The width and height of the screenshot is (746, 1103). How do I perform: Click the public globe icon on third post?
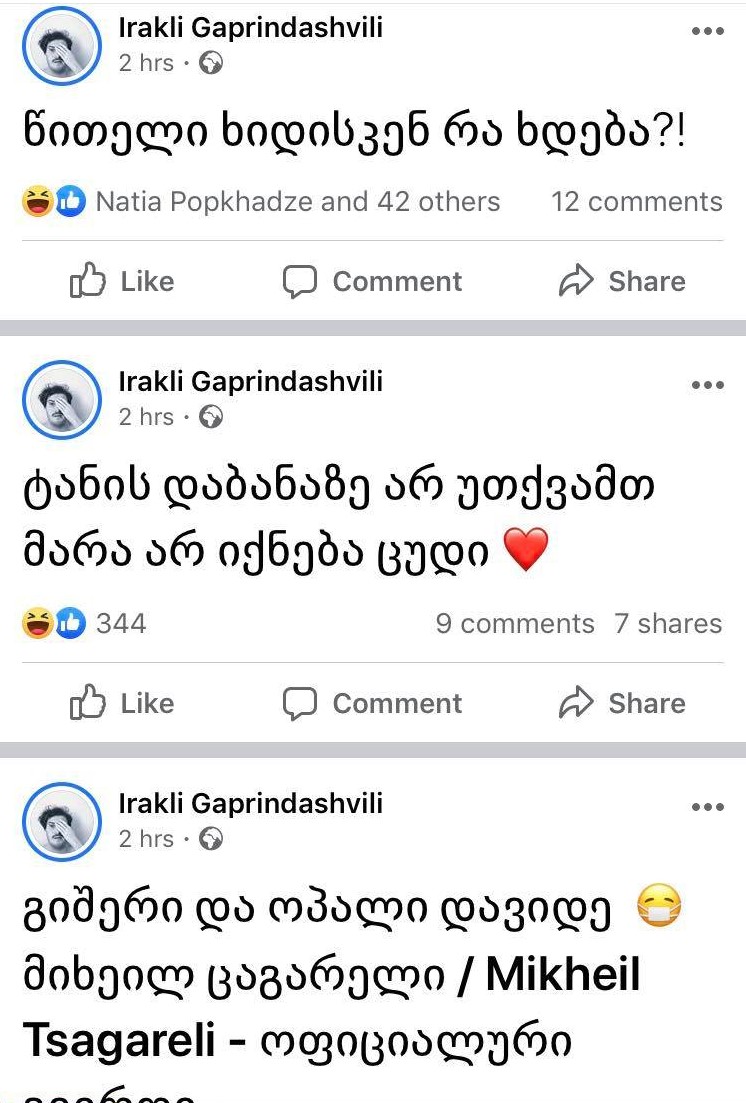(211, 839)
